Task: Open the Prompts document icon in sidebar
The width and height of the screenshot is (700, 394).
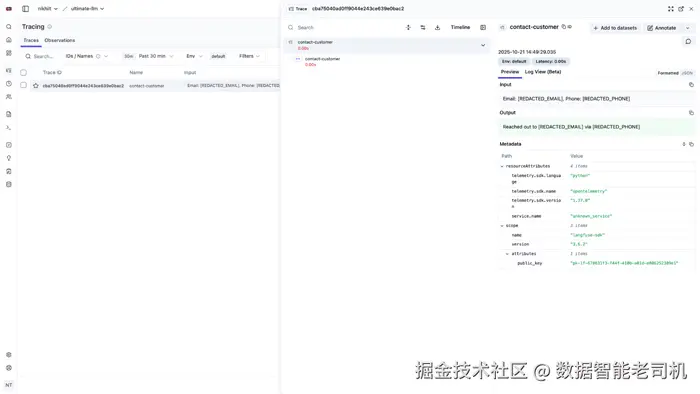Action: point(8,114)
